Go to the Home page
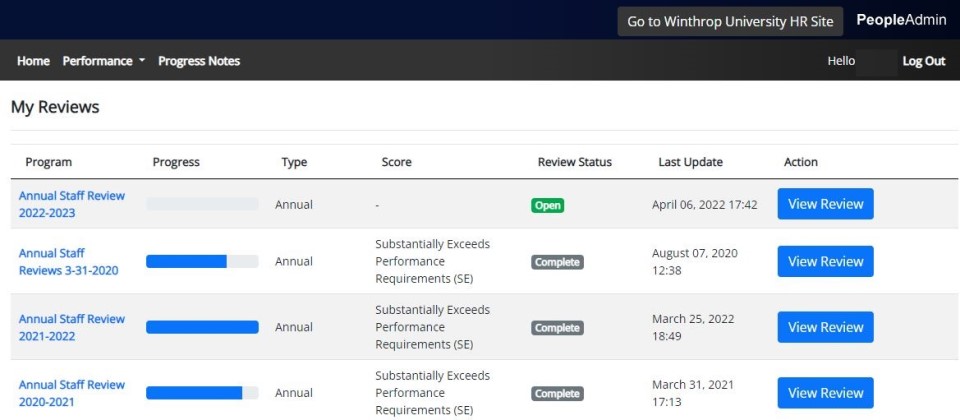 [33, 61]
